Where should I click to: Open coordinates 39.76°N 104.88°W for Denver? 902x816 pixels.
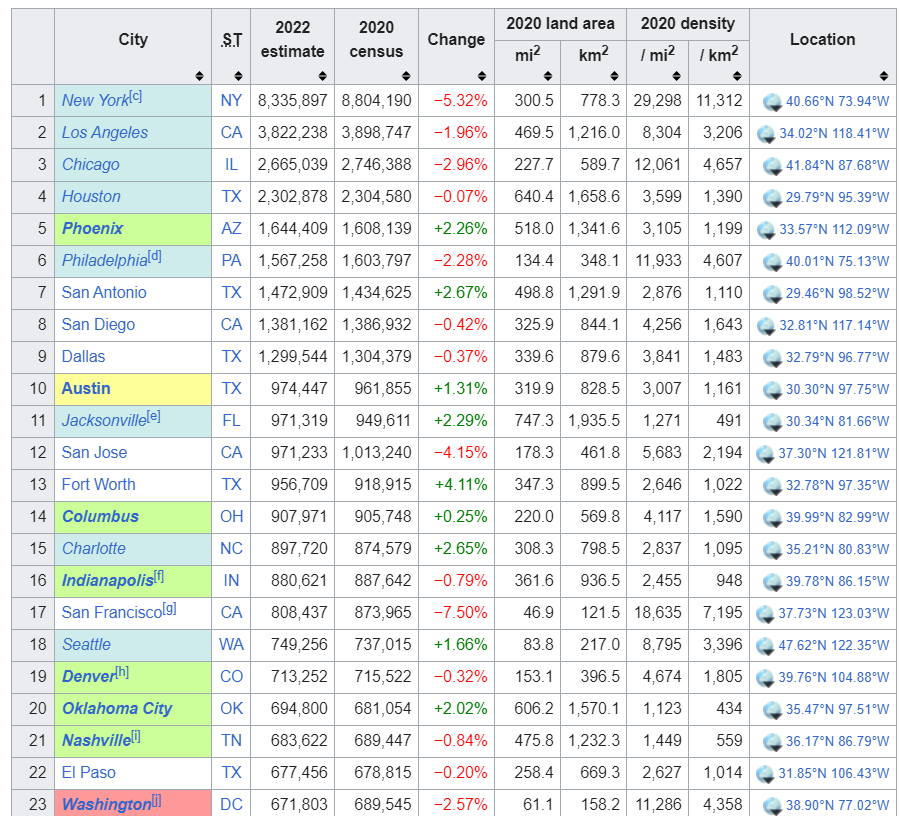834,677
